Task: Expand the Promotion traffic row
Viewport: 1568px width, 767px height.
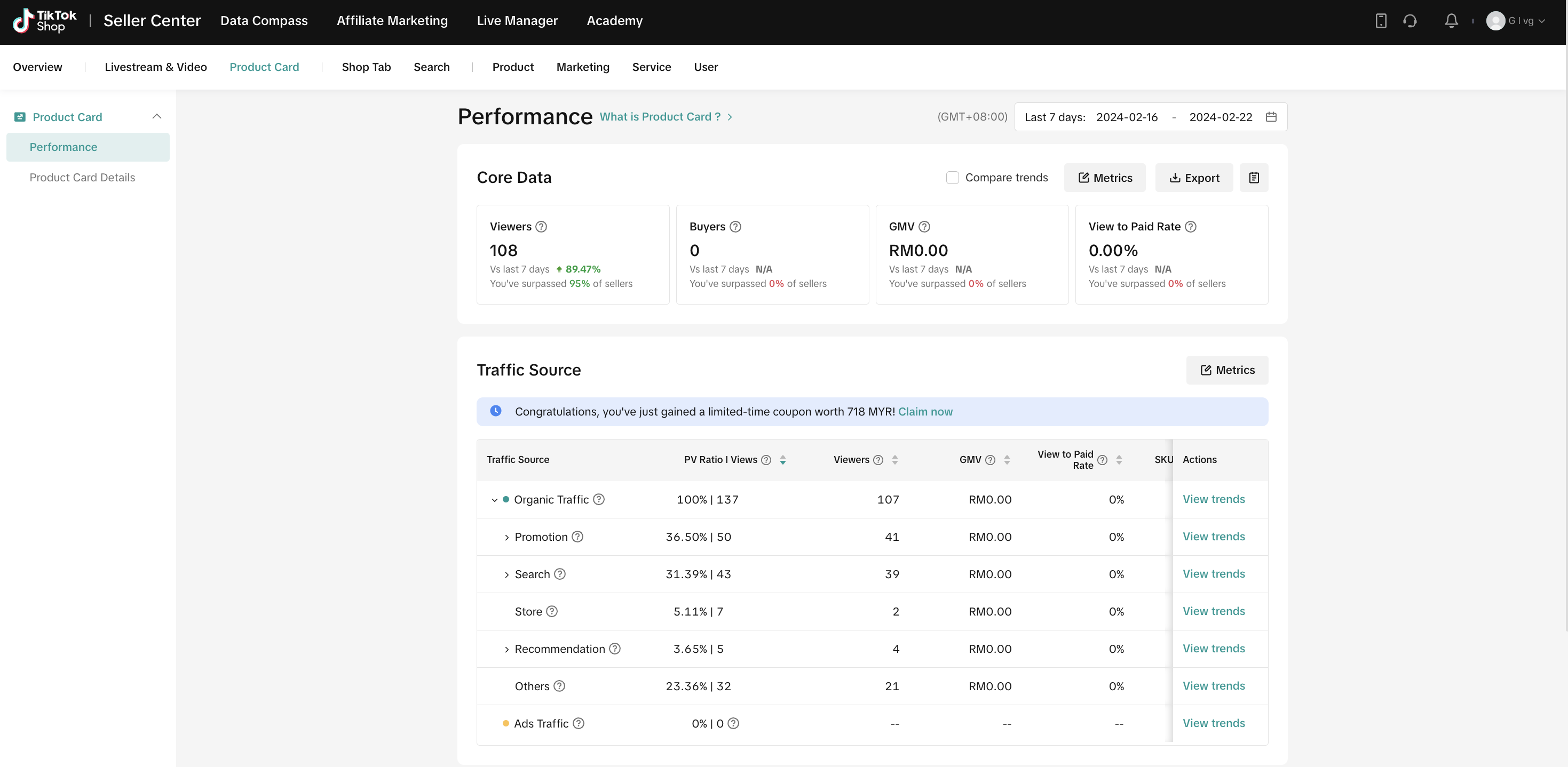Action: click(506, 538)
